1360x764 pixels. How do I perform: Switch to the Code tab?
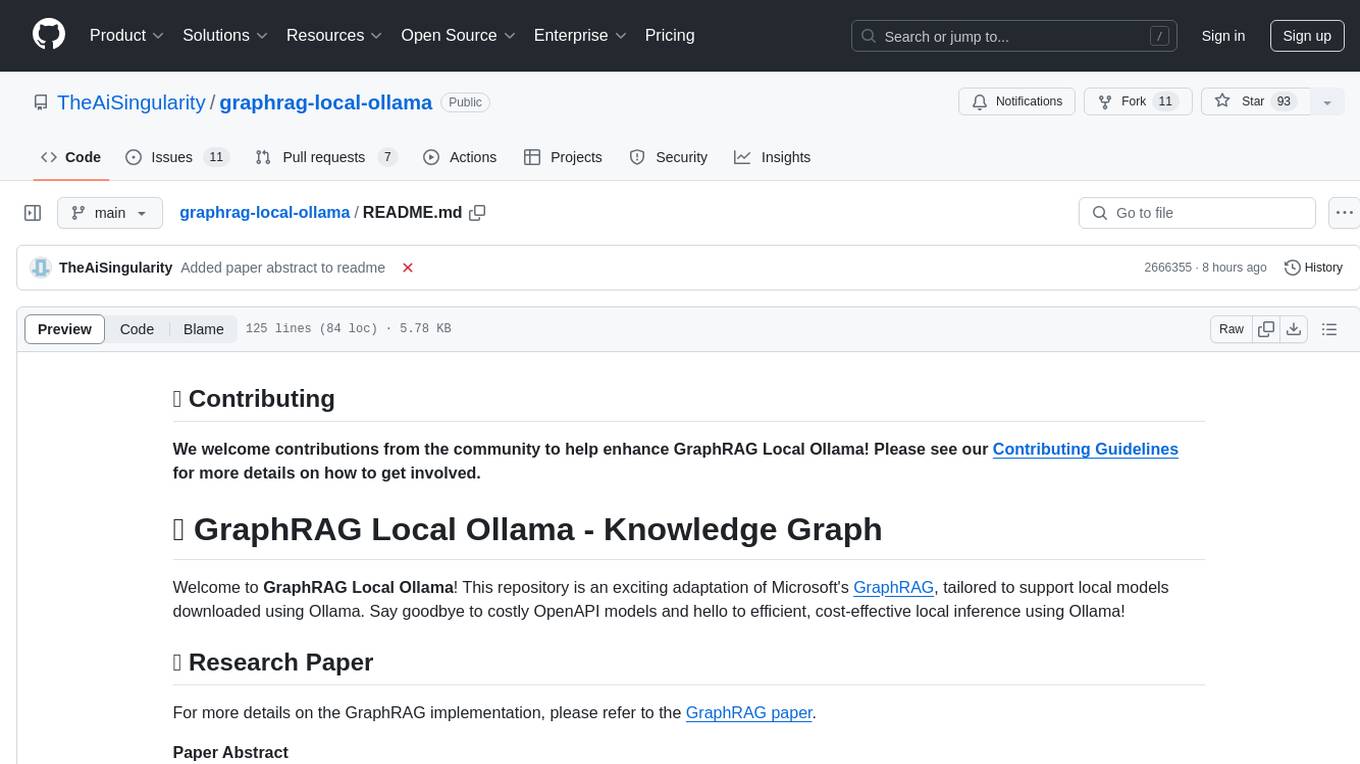pyautogui.click(x=71, y=157)
